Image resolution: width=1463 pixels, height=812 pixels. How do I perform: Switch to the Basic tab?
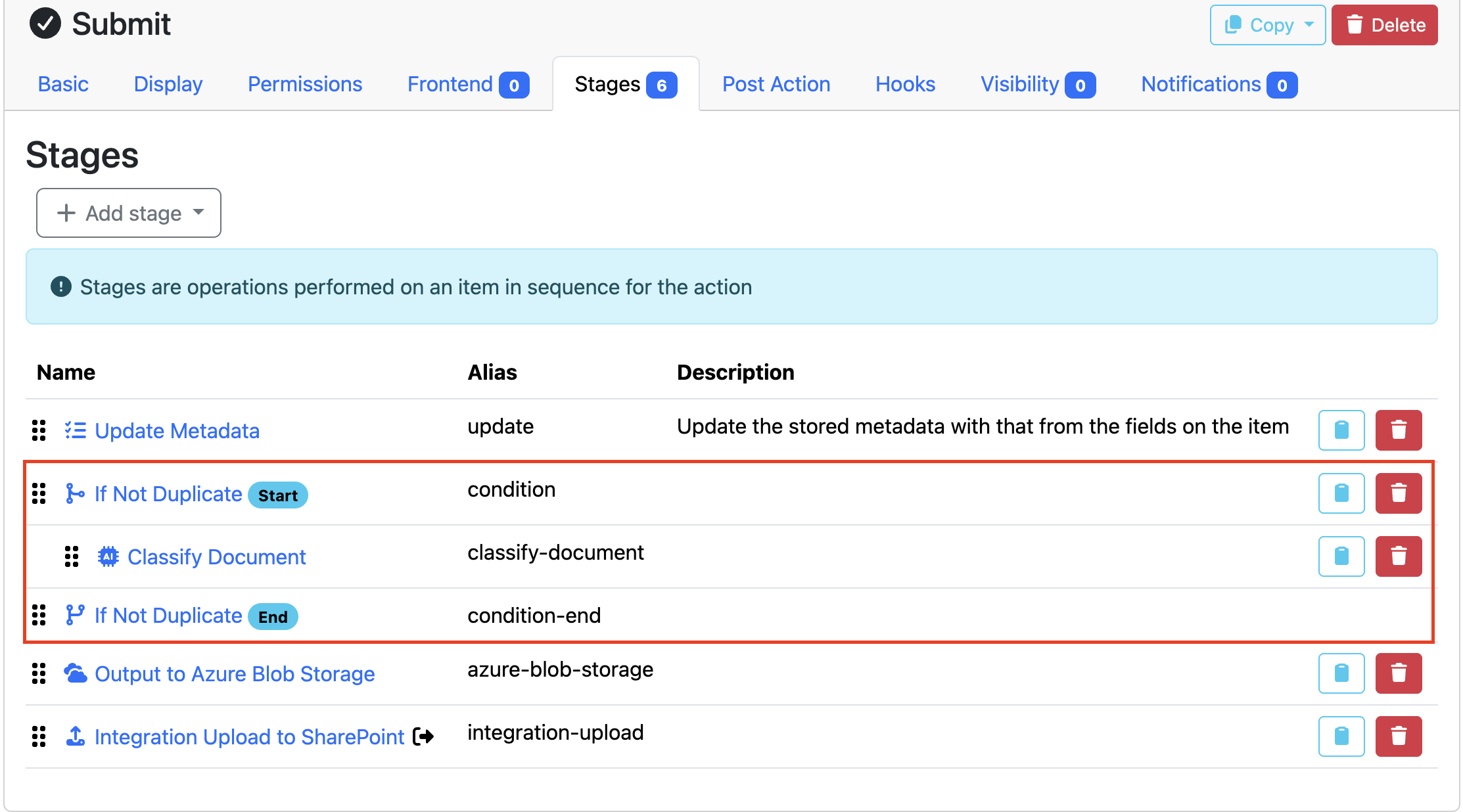(63, 84)
